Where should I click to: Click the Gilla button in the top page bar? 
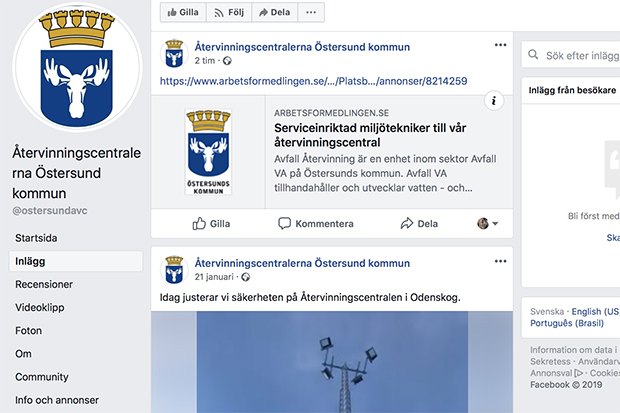click(183, 12)
